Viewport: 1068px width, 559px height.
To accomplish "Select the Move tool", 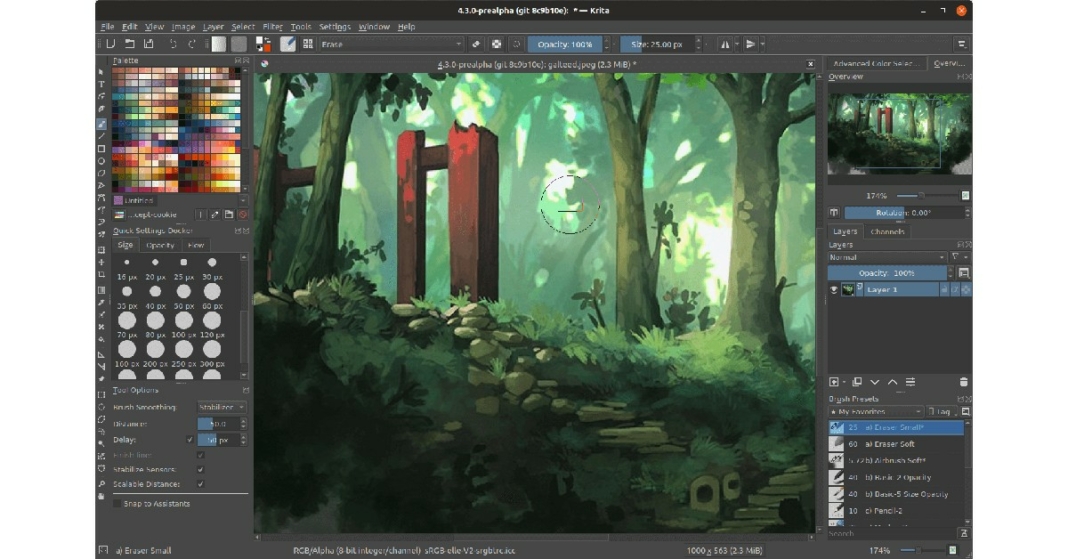I will pyautogui.click(x=101, y=262).
